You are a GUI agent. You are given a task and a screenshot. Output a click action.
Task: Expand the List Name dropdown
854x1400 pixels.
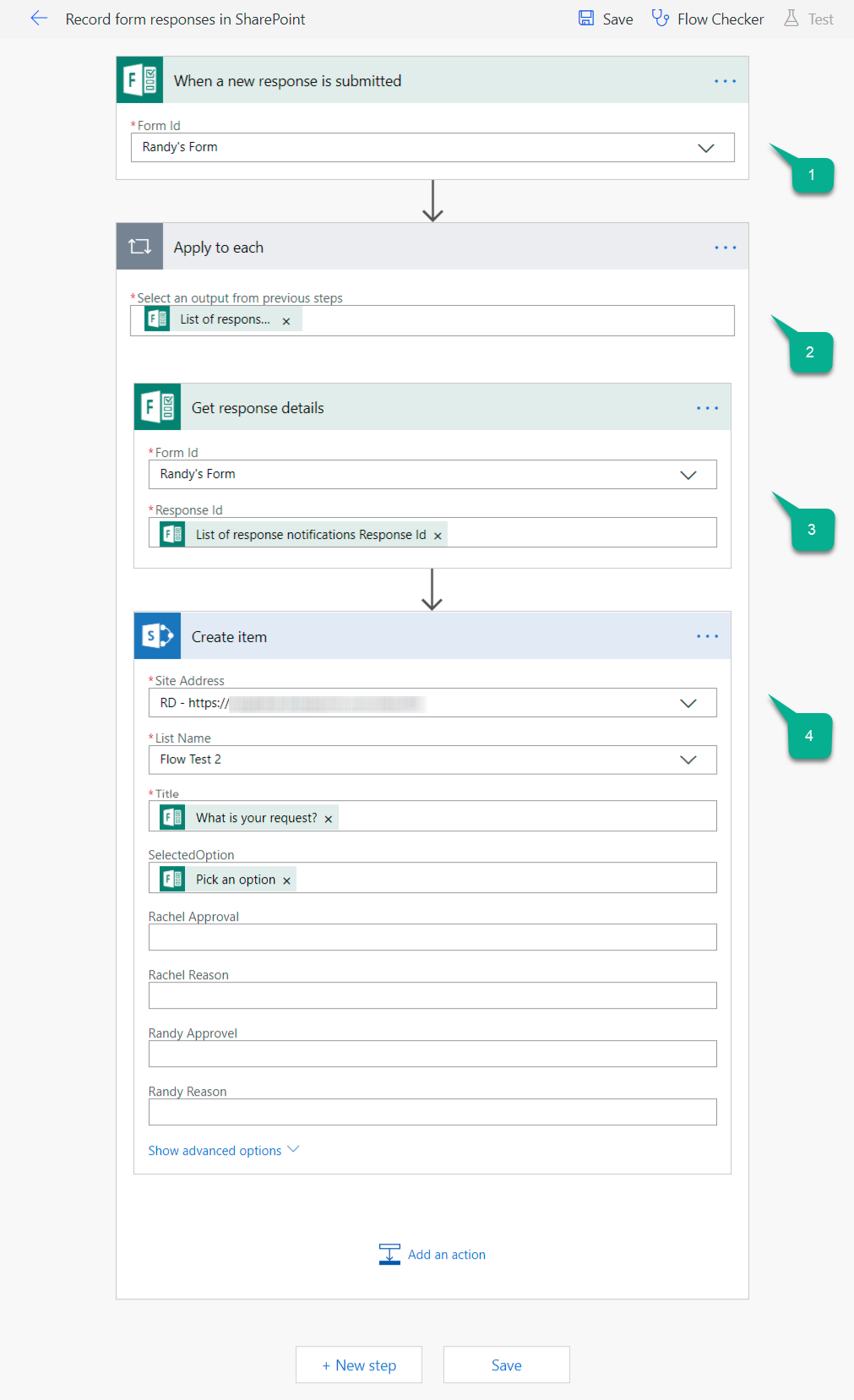688,760
